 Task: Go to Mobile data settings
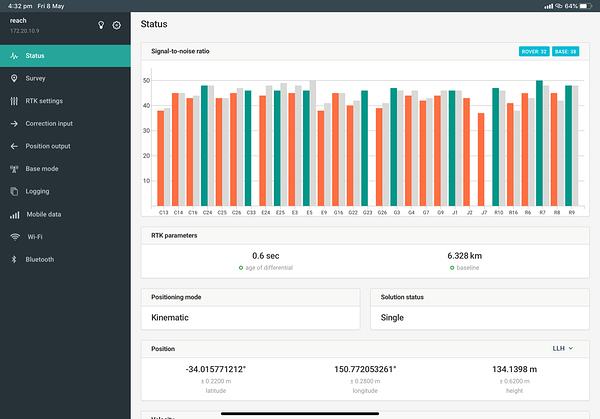pos(65,214)
